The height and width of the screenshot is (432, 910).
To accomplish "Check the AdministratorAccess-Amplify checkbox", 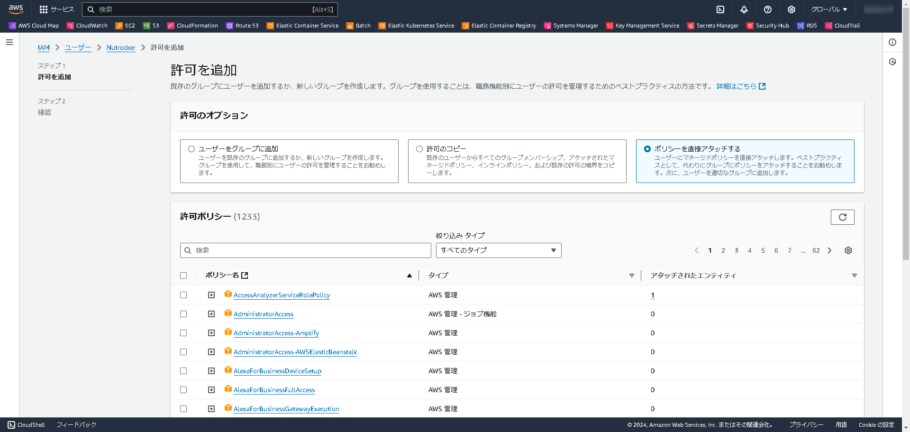I will click(x=183, y=333).
